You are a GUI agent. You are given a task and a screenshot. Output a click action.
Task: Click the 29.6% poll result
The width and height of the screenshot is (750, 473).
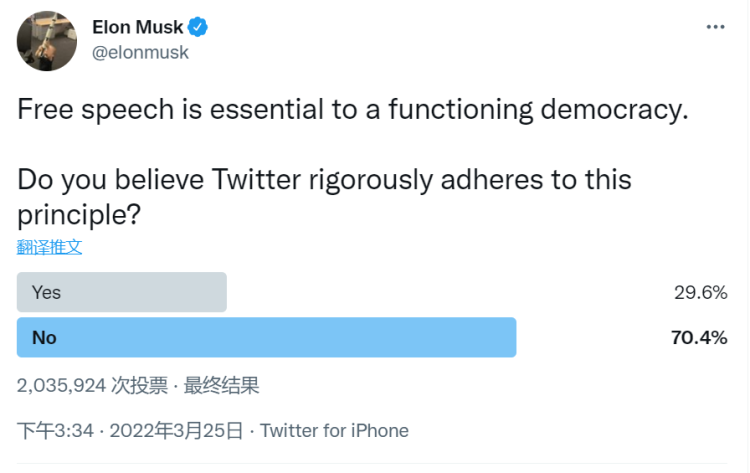coord(700,292)
